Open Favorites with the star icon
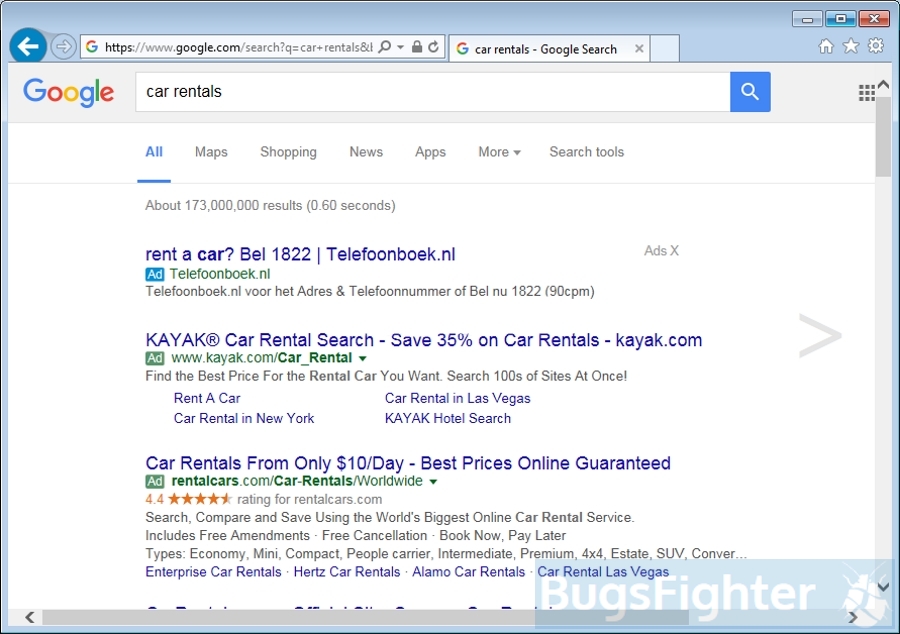This screenshot has width=900, height=634. tap(851, 46)
